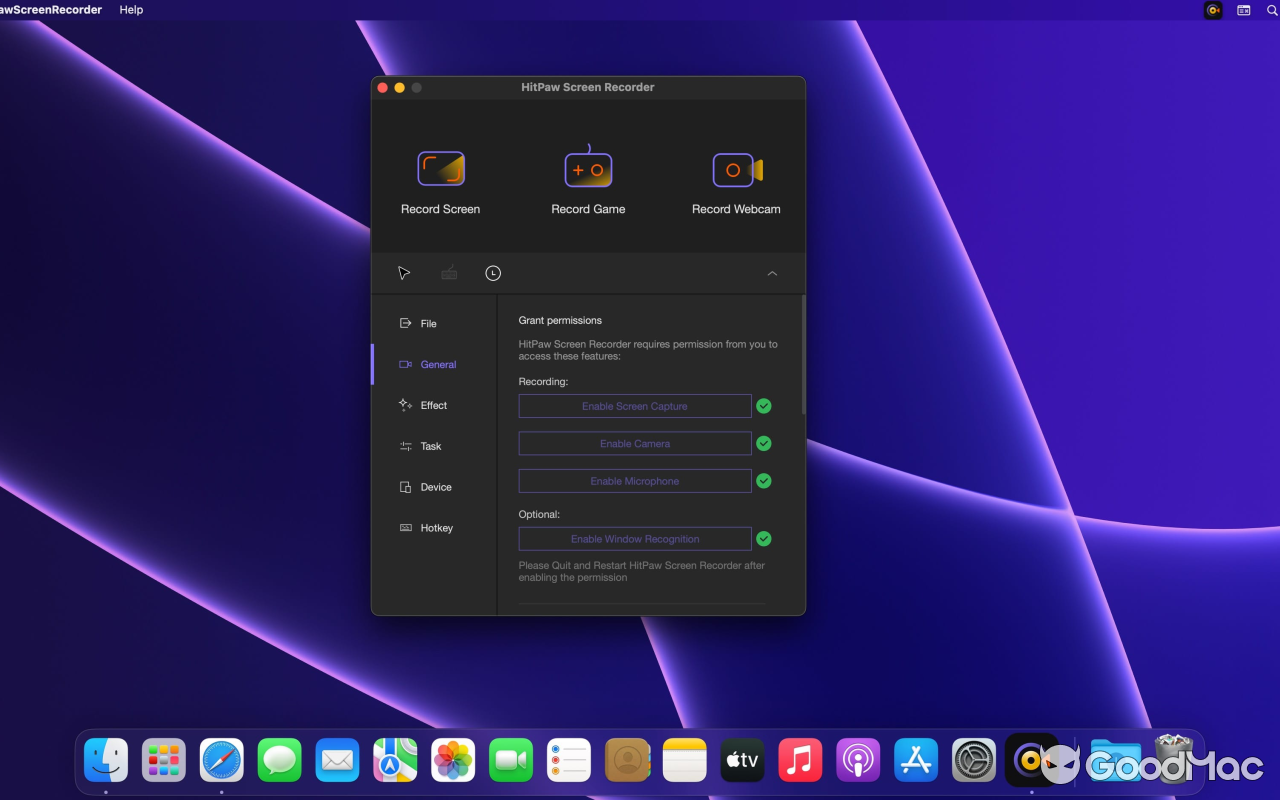1280x800 pixels.
Task: Open the Hotkey settings section
Action: pos(437,528)
